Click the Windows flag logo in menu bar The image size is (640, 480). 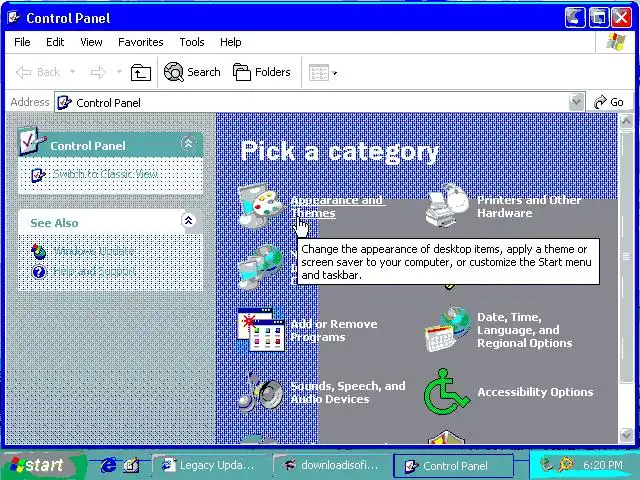tap(615, 42)
